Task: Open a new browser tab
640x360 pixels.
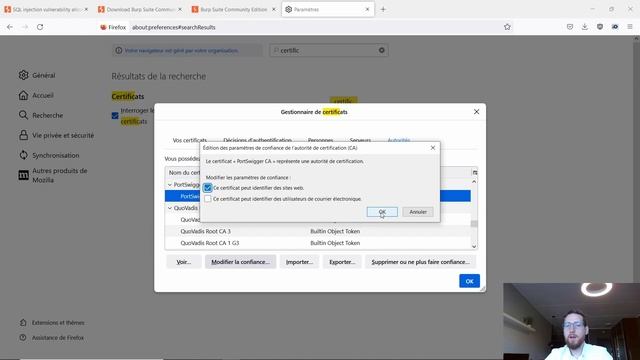Action: click(383, 9)
